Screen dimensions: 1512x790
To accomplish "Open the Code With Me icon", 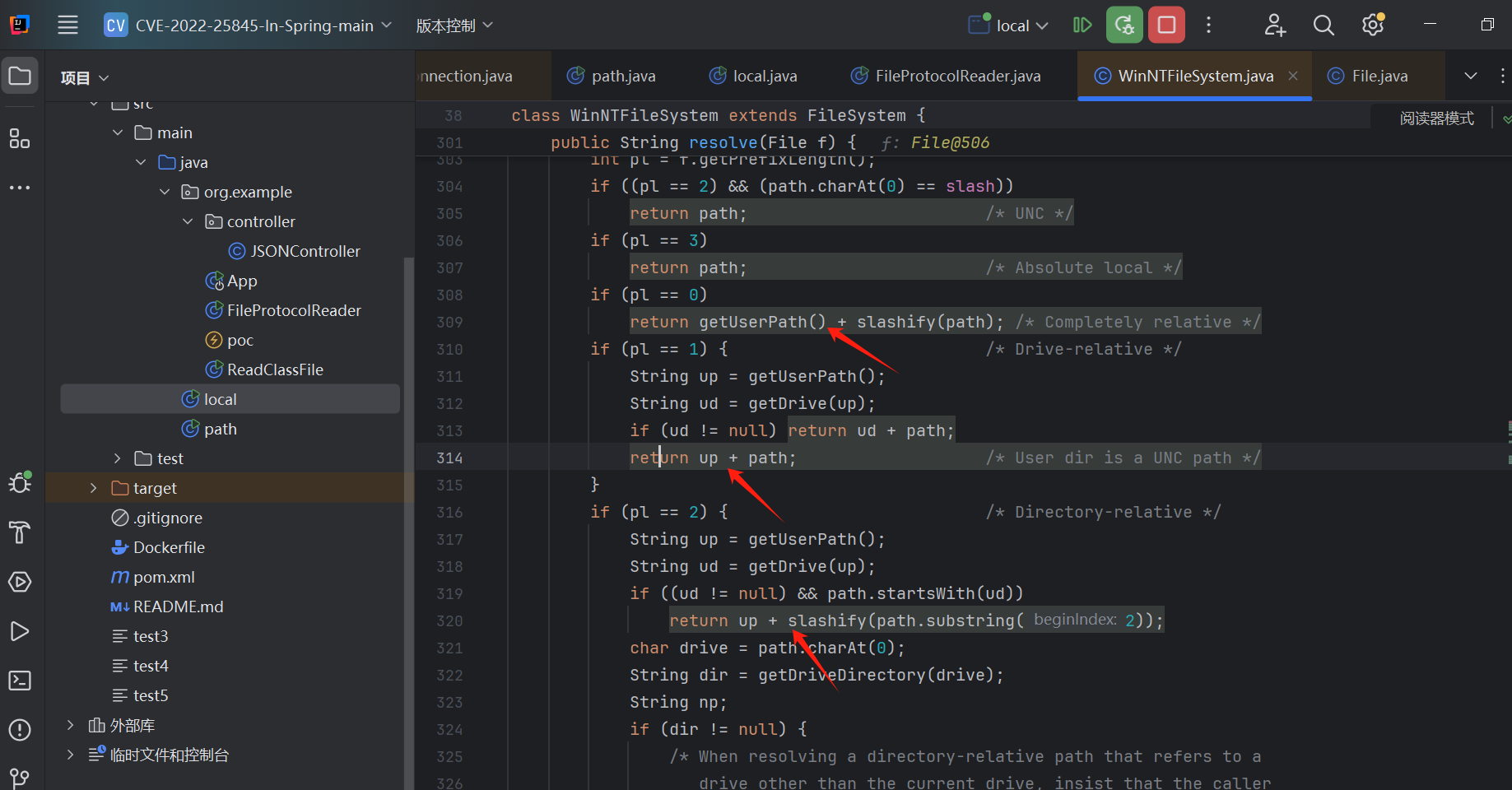I will click(x=1275, y=26).
